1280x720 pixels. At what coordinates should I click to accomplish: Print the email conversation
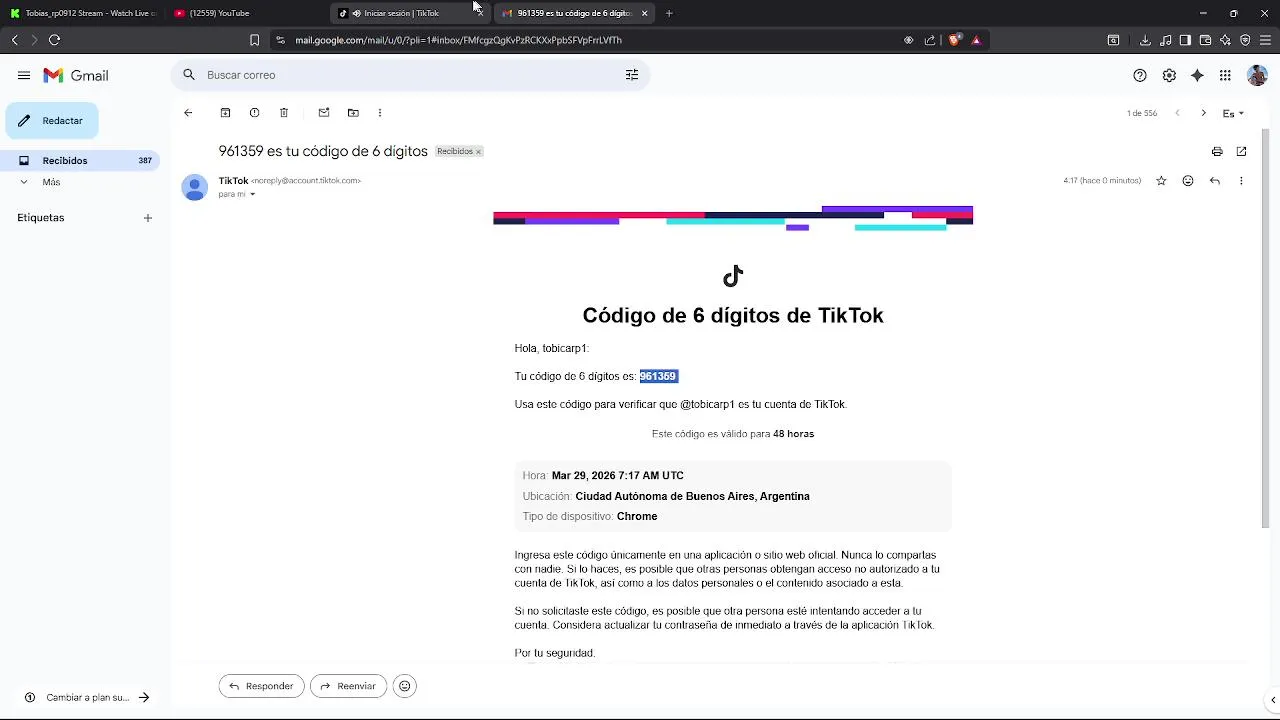click(1217, 152)
